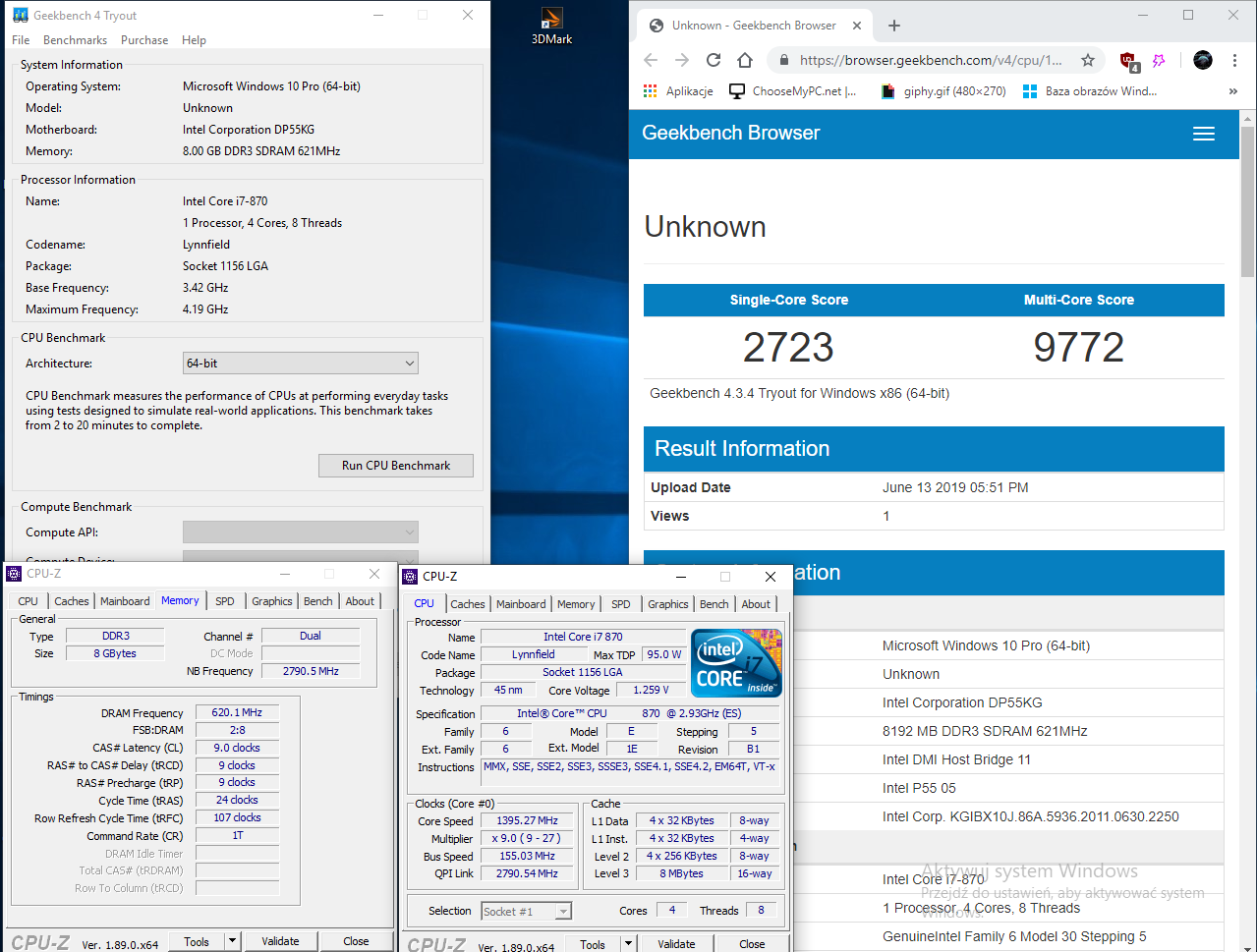Open Purchase menu in Geekbench
The height and width of the screenshot is (952, 1257).
point(144,40)
